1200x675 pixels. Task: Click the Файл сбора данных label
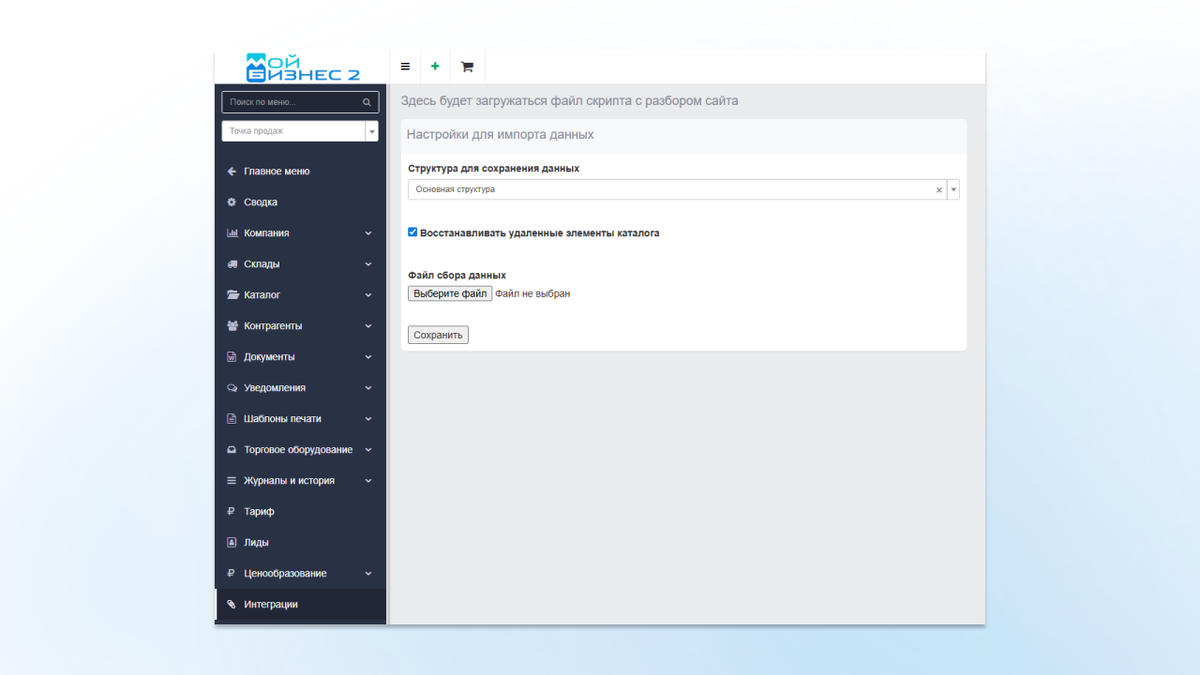[457, 275]
